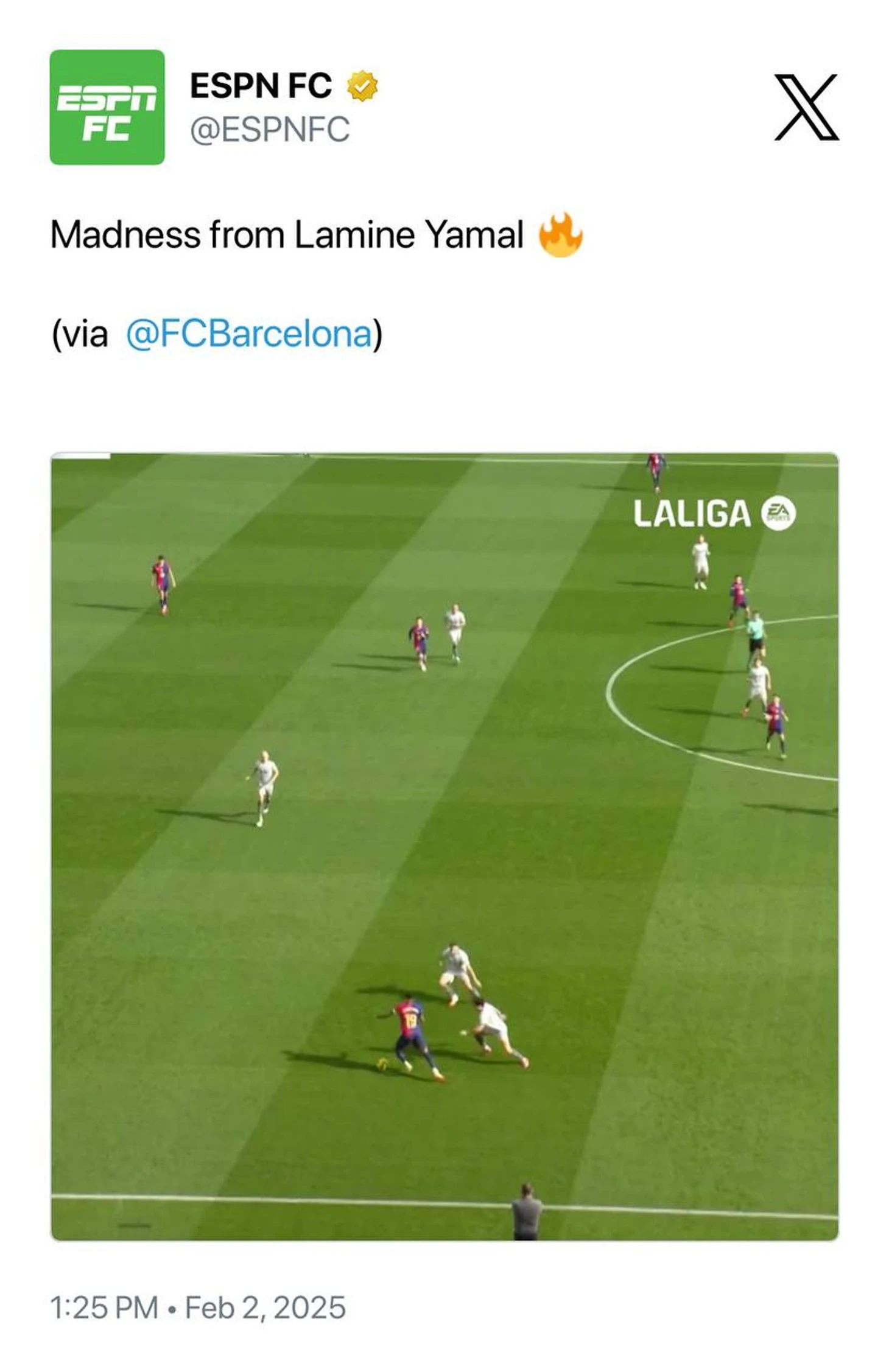Click the lone white-kit player at left midfield
The height and width of the screenshot is (1372, 889).
coord(263,788)
